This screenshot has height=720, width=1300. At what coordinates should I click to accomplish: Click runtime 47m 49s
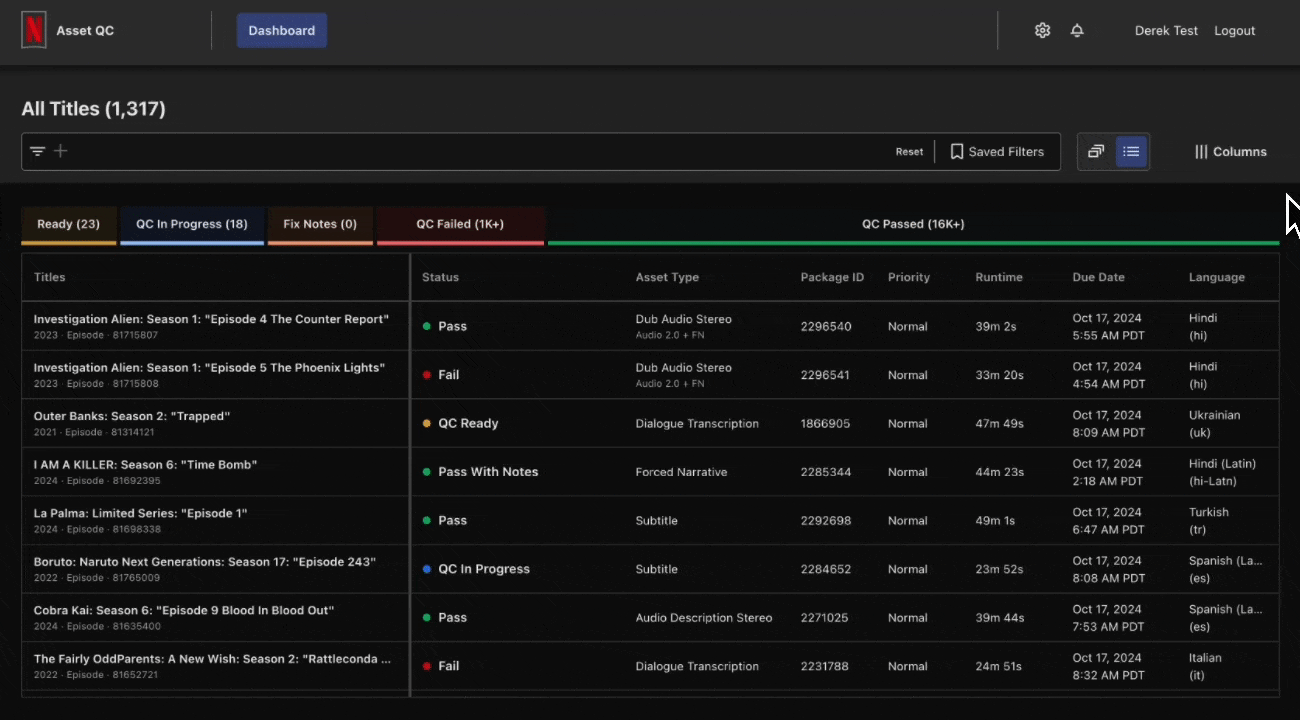[x=1000, y=423]
